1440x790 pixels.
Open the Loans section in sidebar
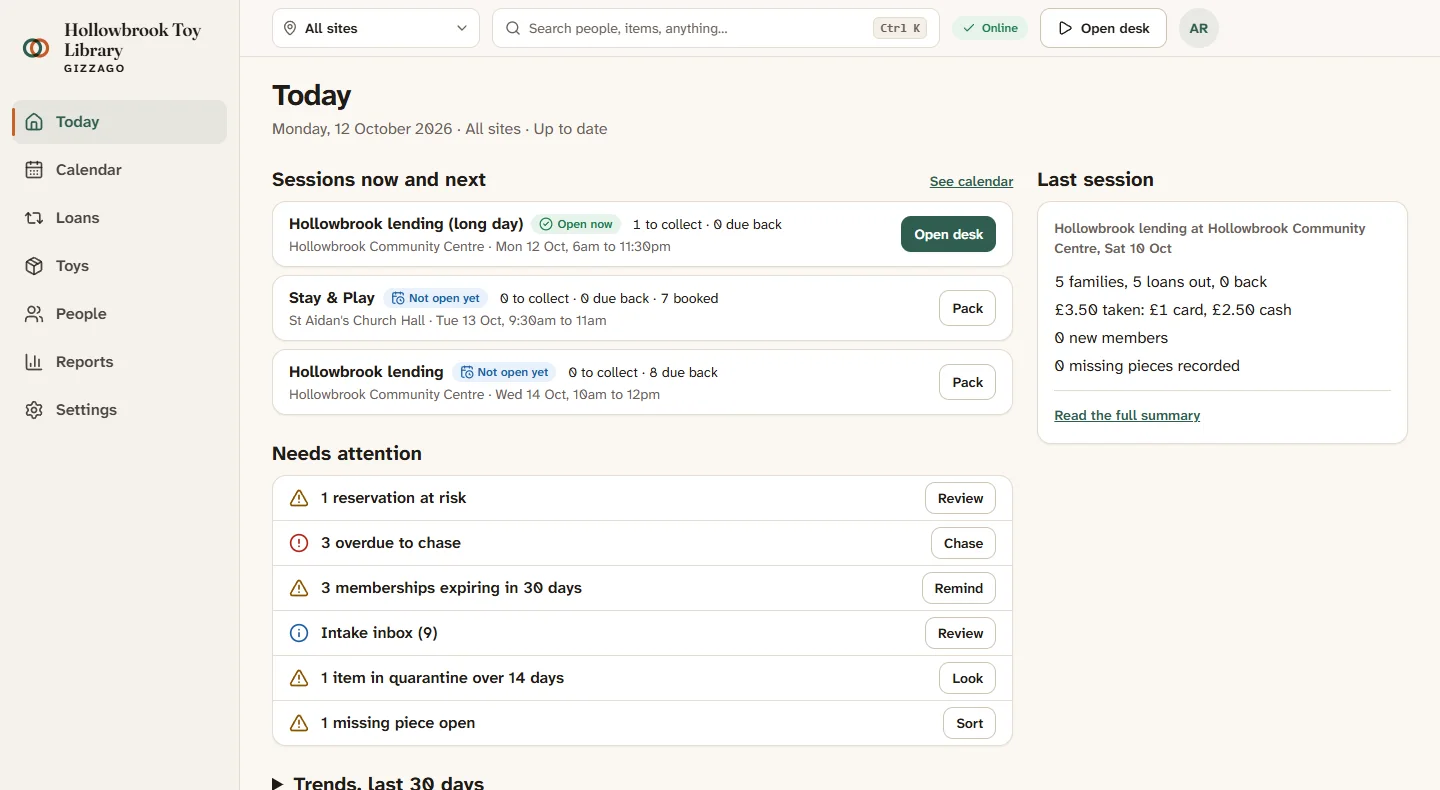[119, 218]
